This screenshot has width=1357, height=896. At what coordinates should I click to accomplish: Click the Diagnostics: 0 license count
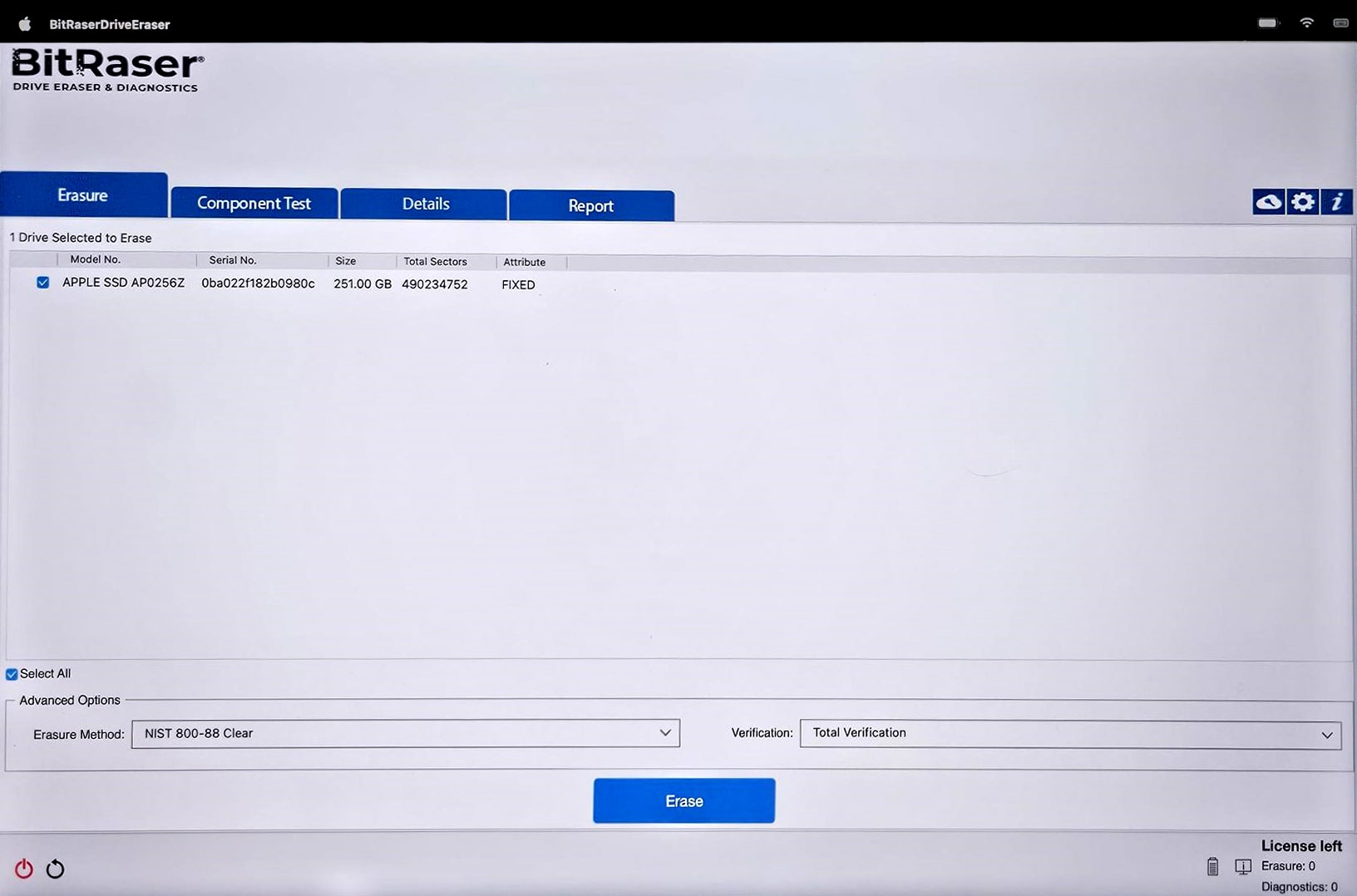click(1299, 887)
